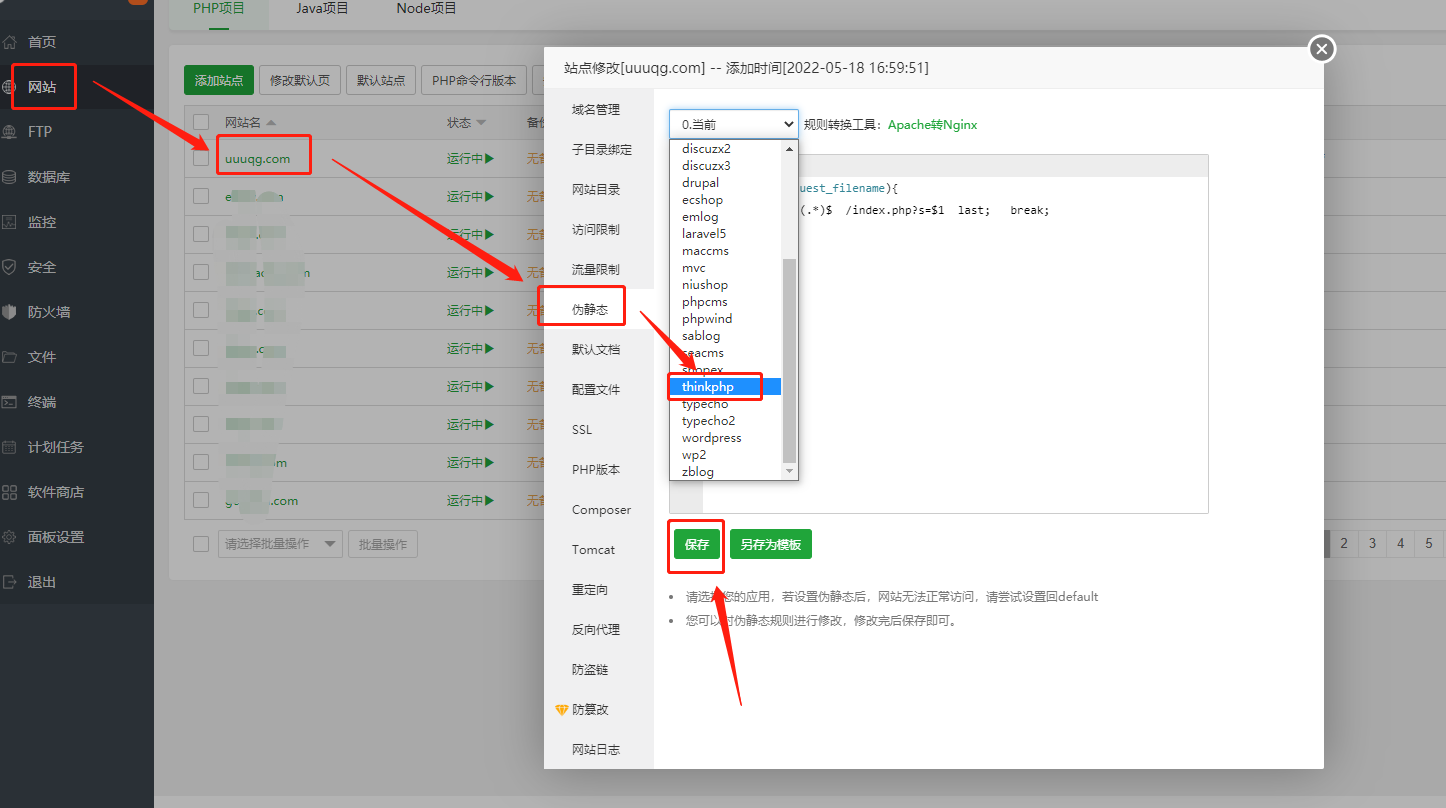Choose thinkphp from the rule list
The height and width of the screenshot is (808, 1446).
(725, 387)
